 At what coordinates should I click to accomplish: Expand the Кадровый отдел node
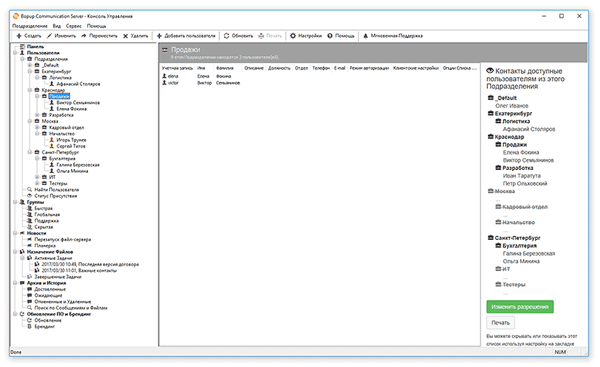pos(37,127)
